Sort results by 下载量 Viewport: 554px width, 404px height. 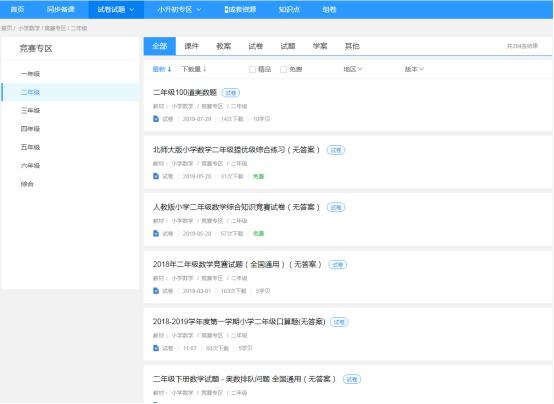(x=194, y=69)
